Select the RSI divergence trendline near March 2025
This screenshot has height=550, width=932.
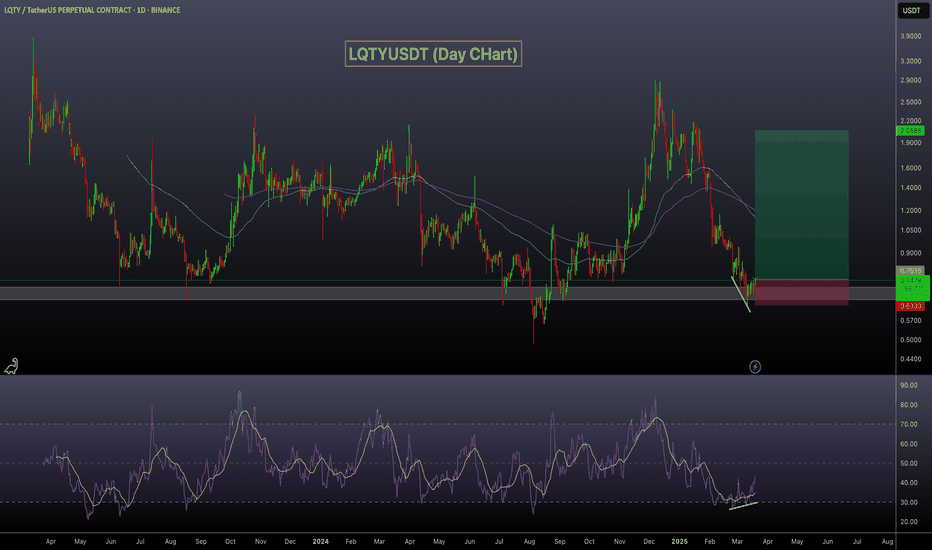(x=744, y=506)
